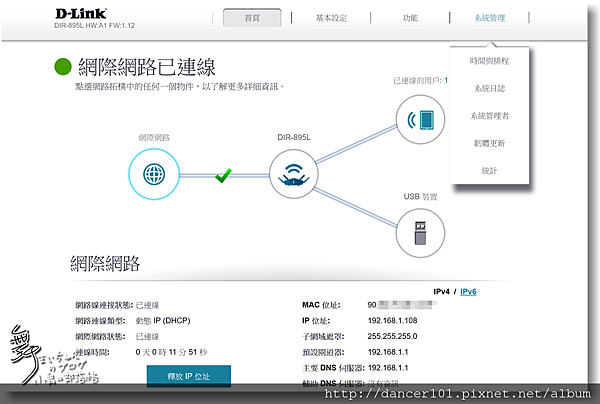This screenshot has height=404, width=600.
Task: Click the 動態 IP (DHCP) value
Action: (163, 321)
